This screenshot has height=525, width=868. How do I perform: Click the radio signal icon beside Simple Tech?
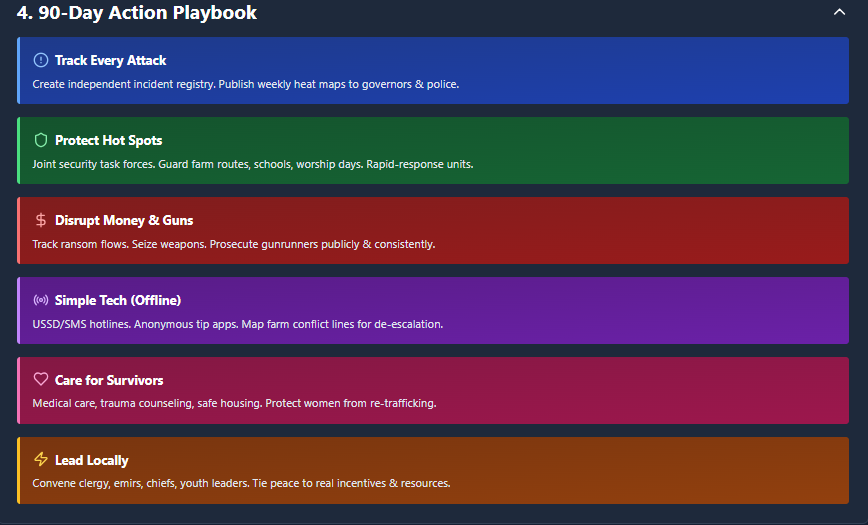click(x=41, y=300)
